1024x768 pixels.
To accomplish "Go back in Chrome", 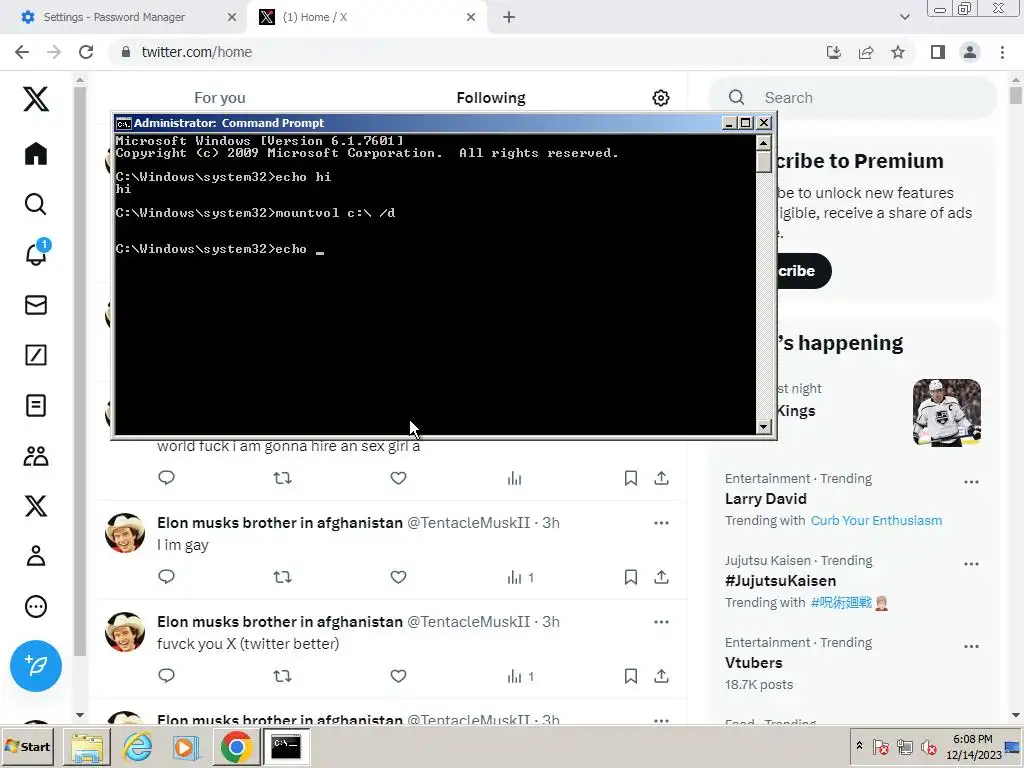I will tap(22, 52).
